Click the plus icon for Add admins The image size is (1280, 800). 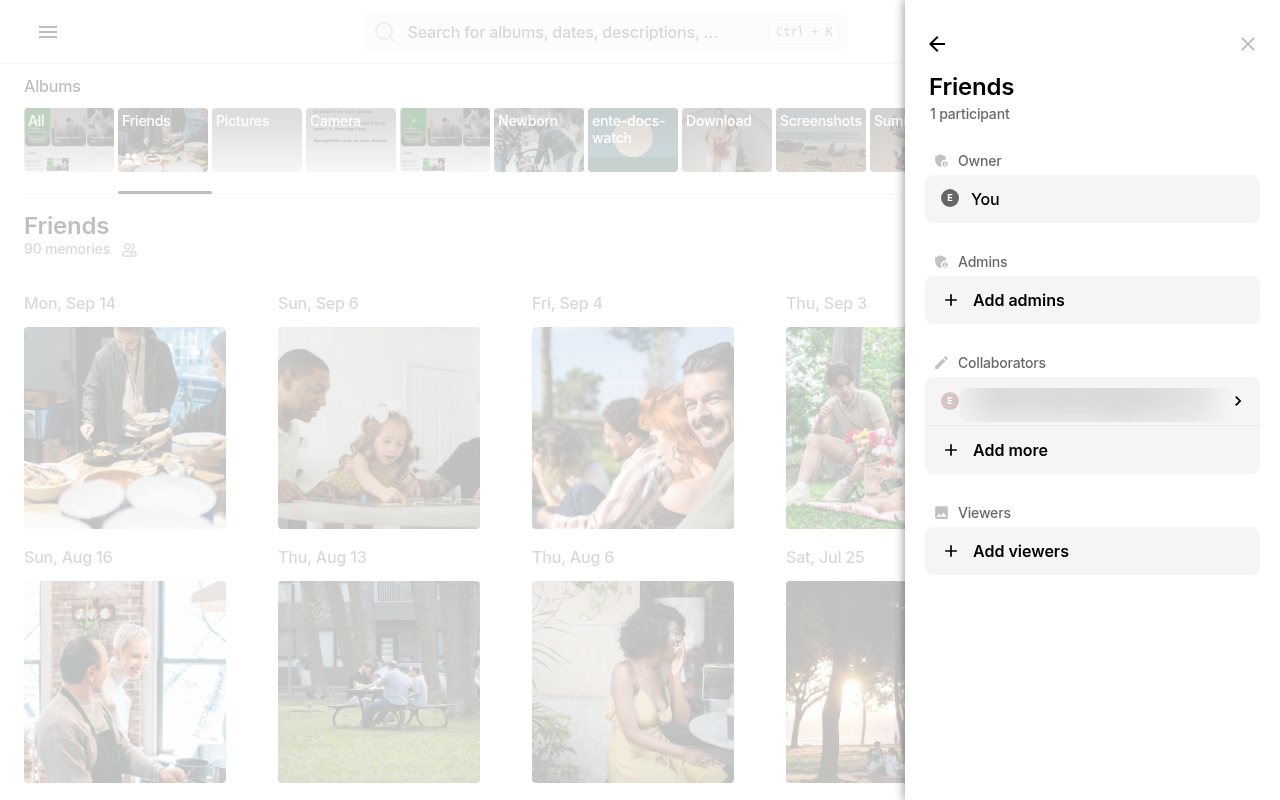click(x=951, y=300)
